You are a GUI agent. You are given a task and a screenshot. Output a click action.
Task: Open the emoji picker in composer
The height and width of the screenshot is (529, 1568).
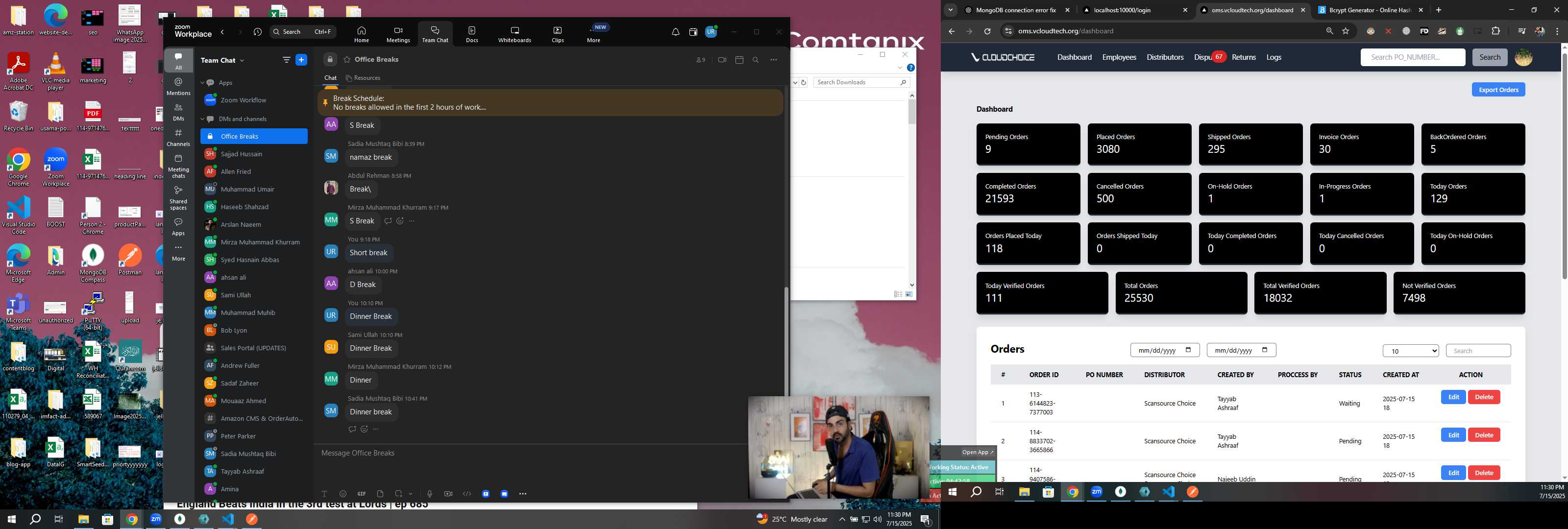coord(343,494)
